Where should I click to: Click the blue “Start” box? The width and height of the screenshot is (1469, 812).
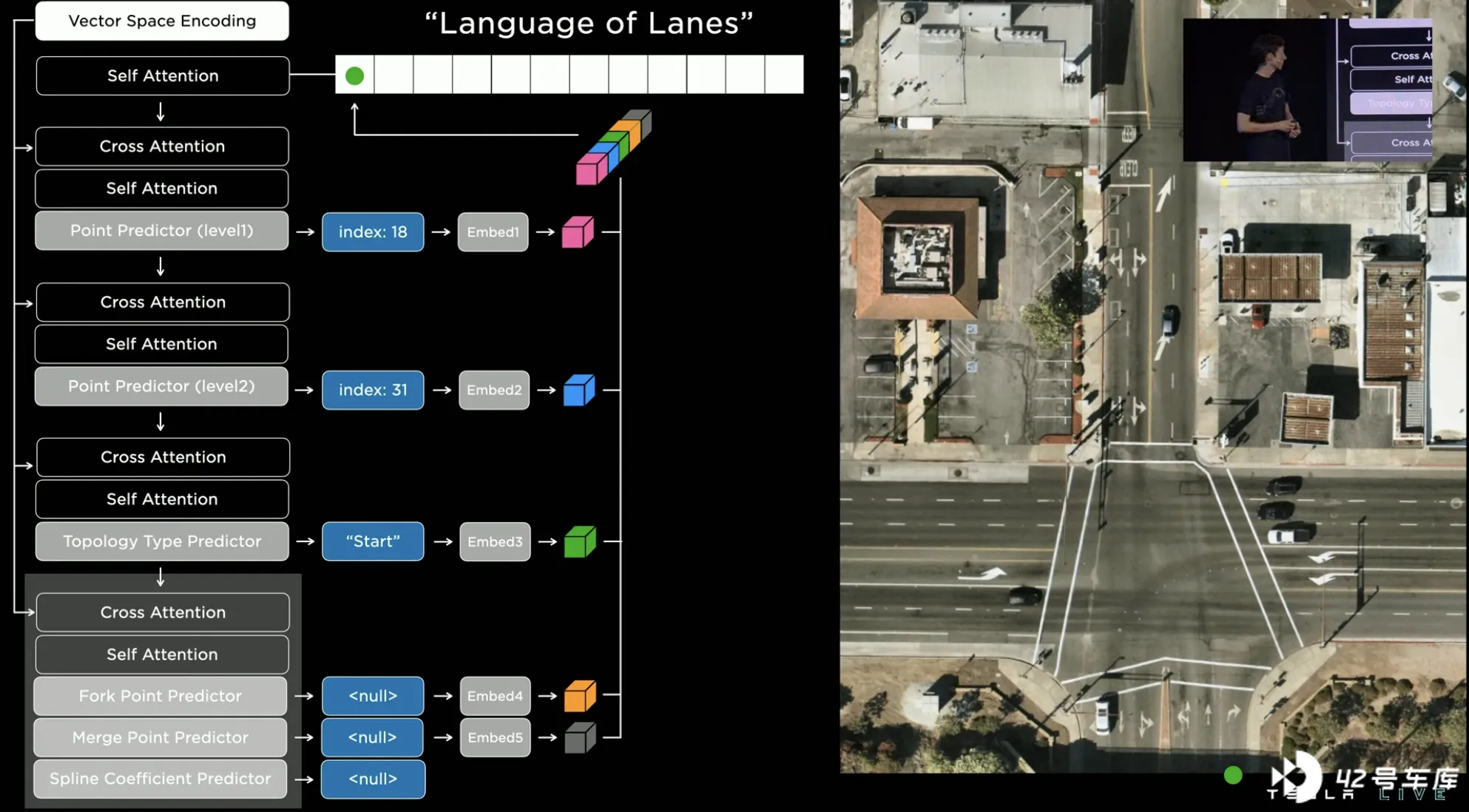click(x=373, y=541)
